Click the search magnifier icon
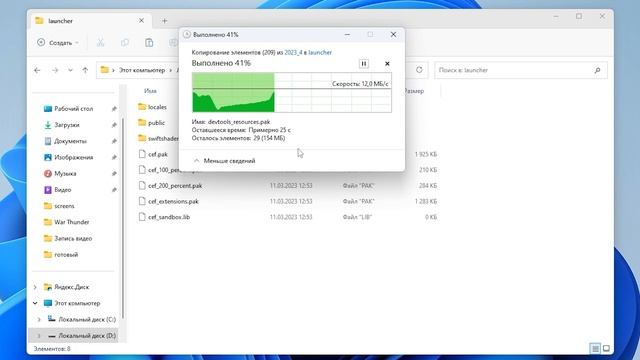640x360 pixels. (598, 70)
